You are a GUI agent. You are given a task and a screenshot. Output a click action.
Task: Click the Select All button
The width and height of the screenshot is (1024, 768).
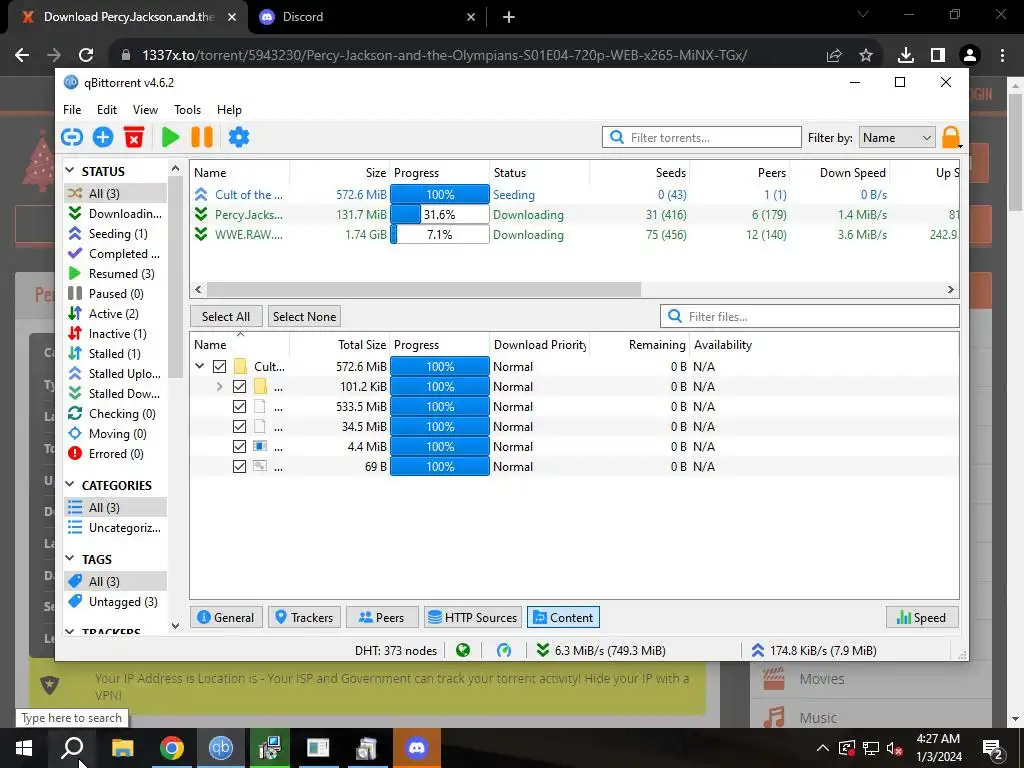click(226, 316)
